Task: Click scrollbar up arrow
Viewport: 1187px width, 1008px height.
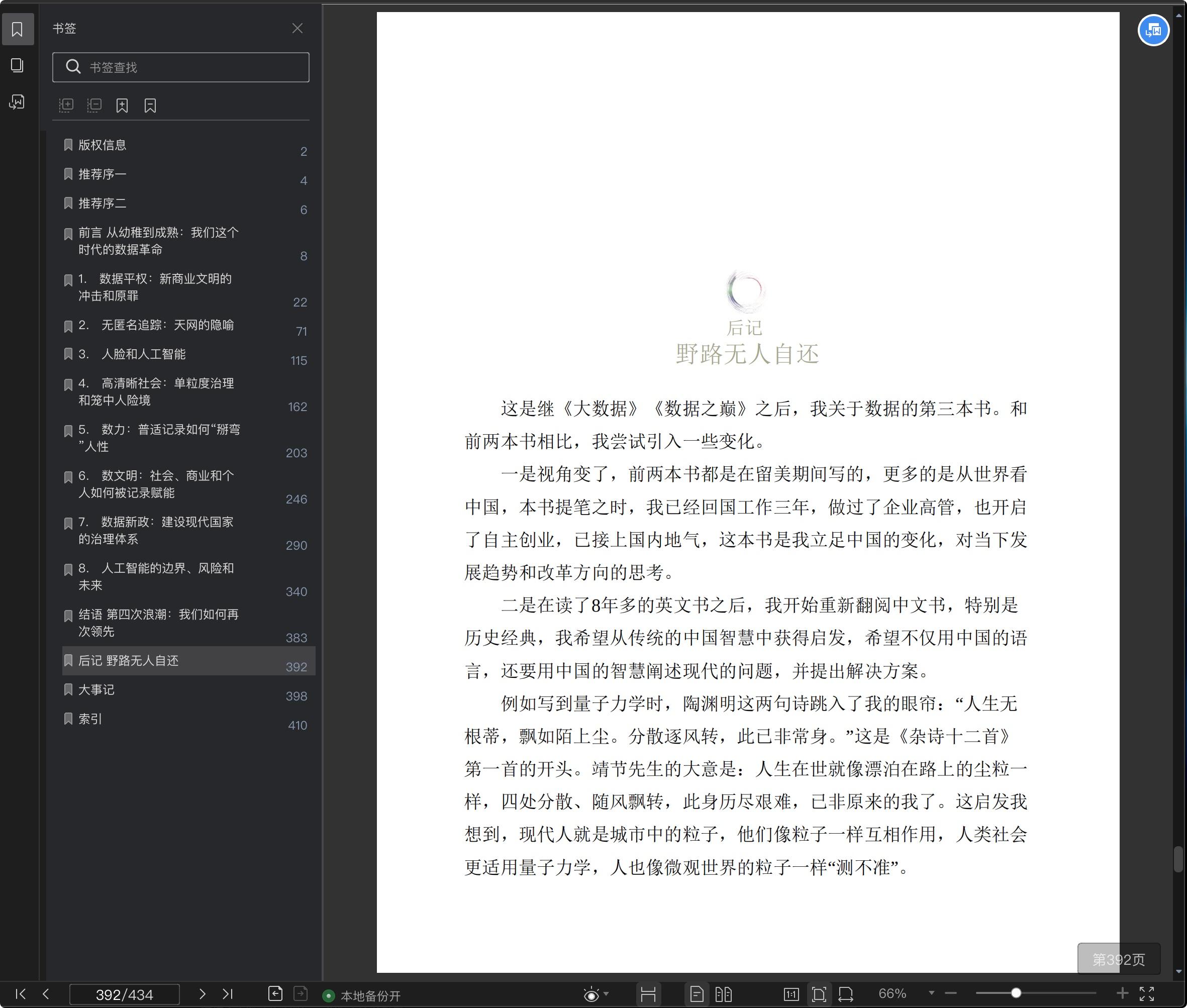Action: [x=1178, y=16]
